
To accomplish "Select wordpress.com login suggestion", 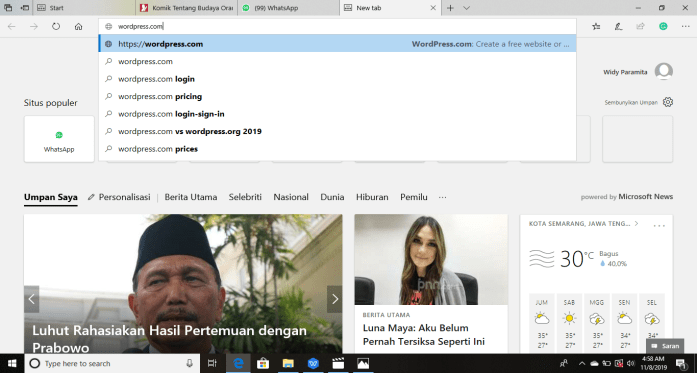I will (337, 79).
